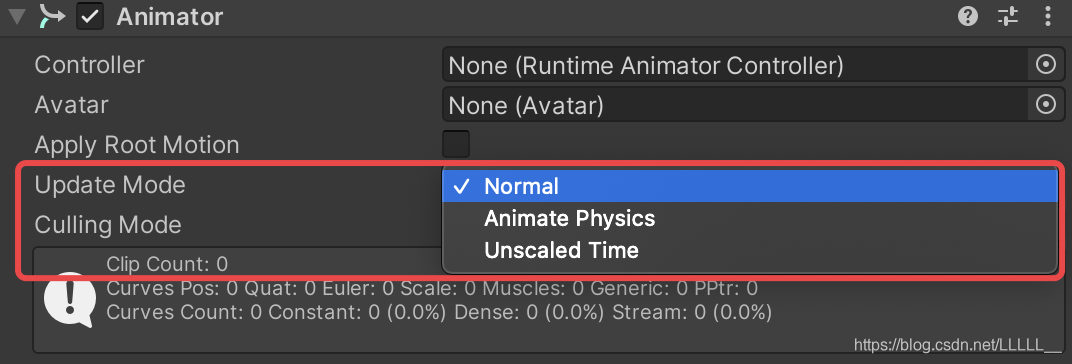Click the Clip Count info text
The image size is (1072, 364).
tap(167, 264)
